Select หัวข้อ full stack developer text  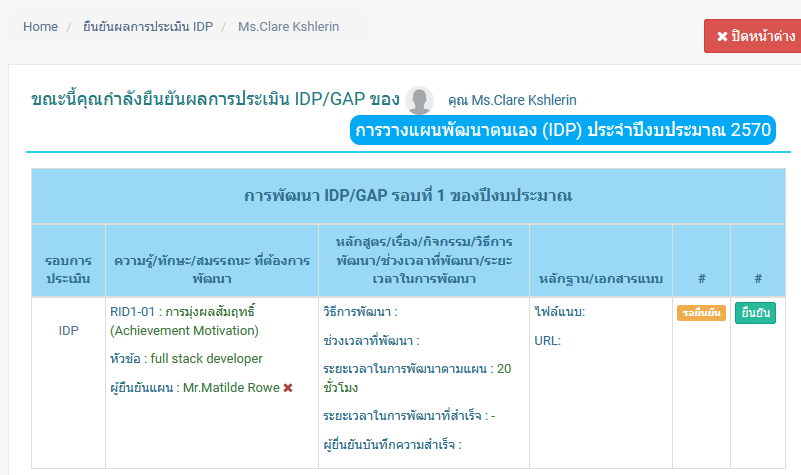pos(186,359)
